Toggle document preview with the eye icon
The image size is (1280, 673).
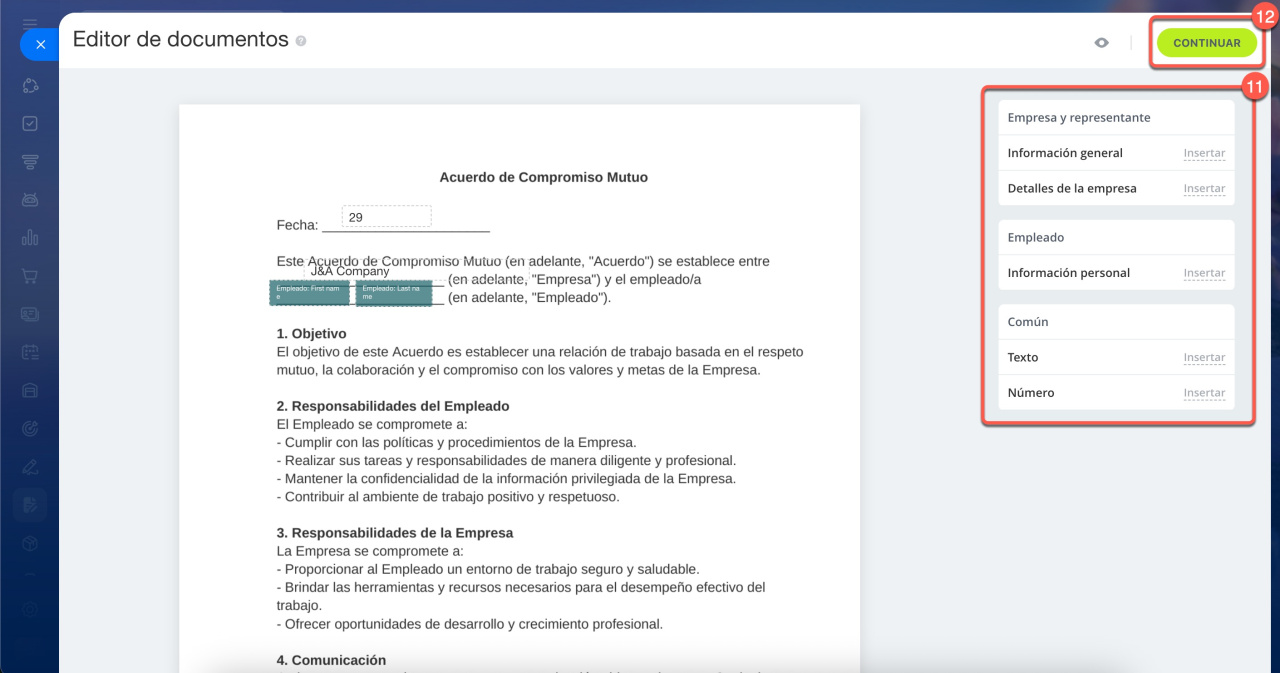coord(1101,43)
